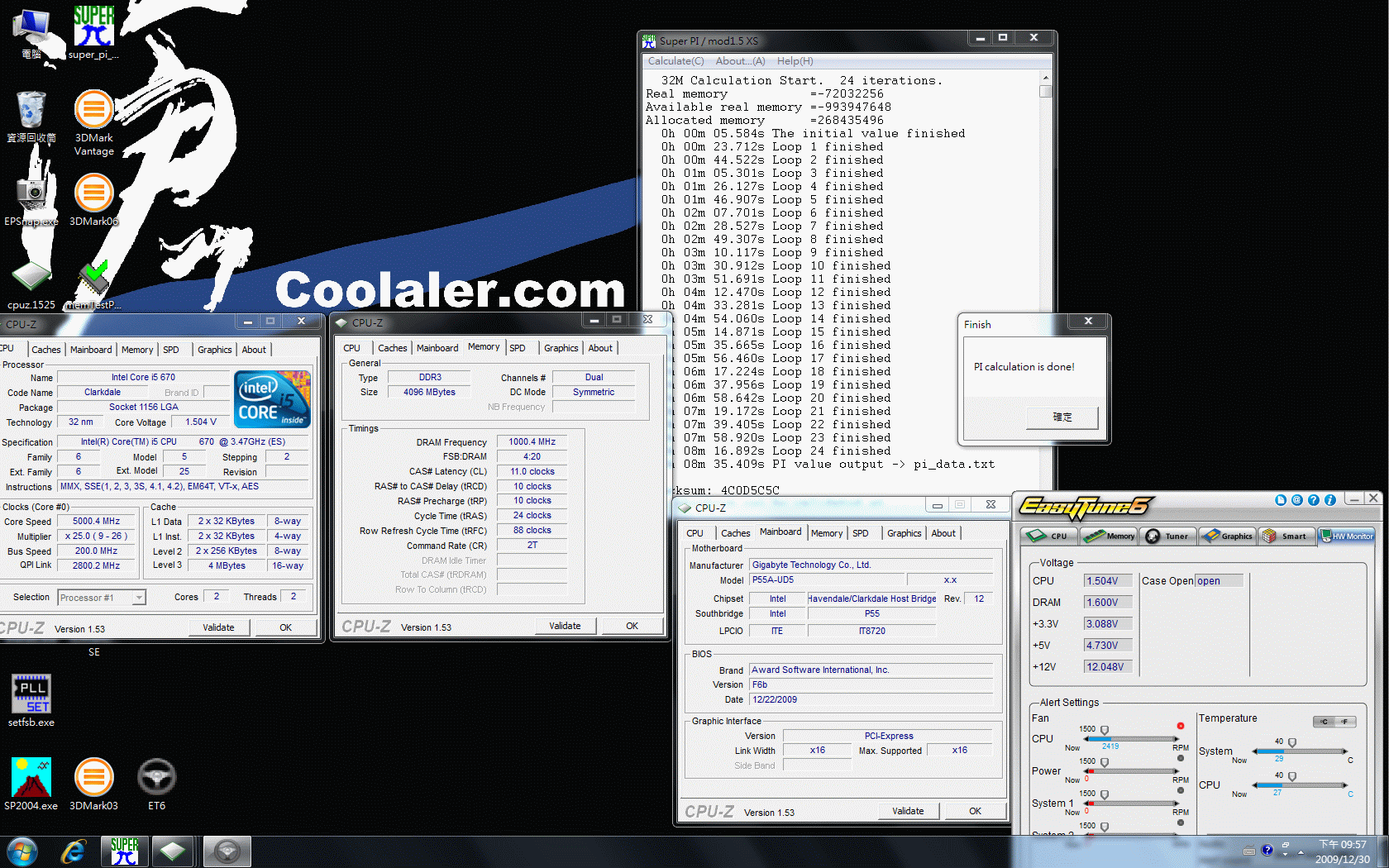The height and width of the screenshot is (868, 1389).
Task: Click Validate in mainboard CPU-Z window
Action: (908, 811)
